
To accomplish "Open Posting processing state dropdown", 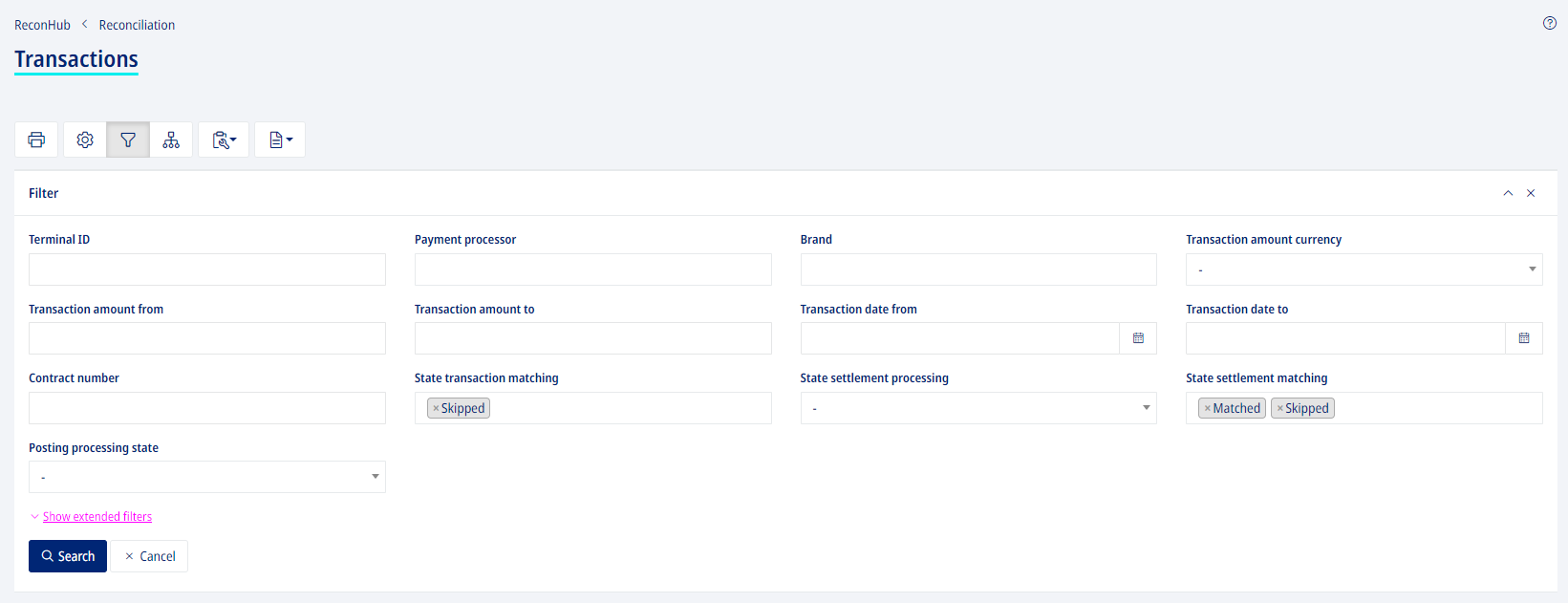I will [207, 477].
